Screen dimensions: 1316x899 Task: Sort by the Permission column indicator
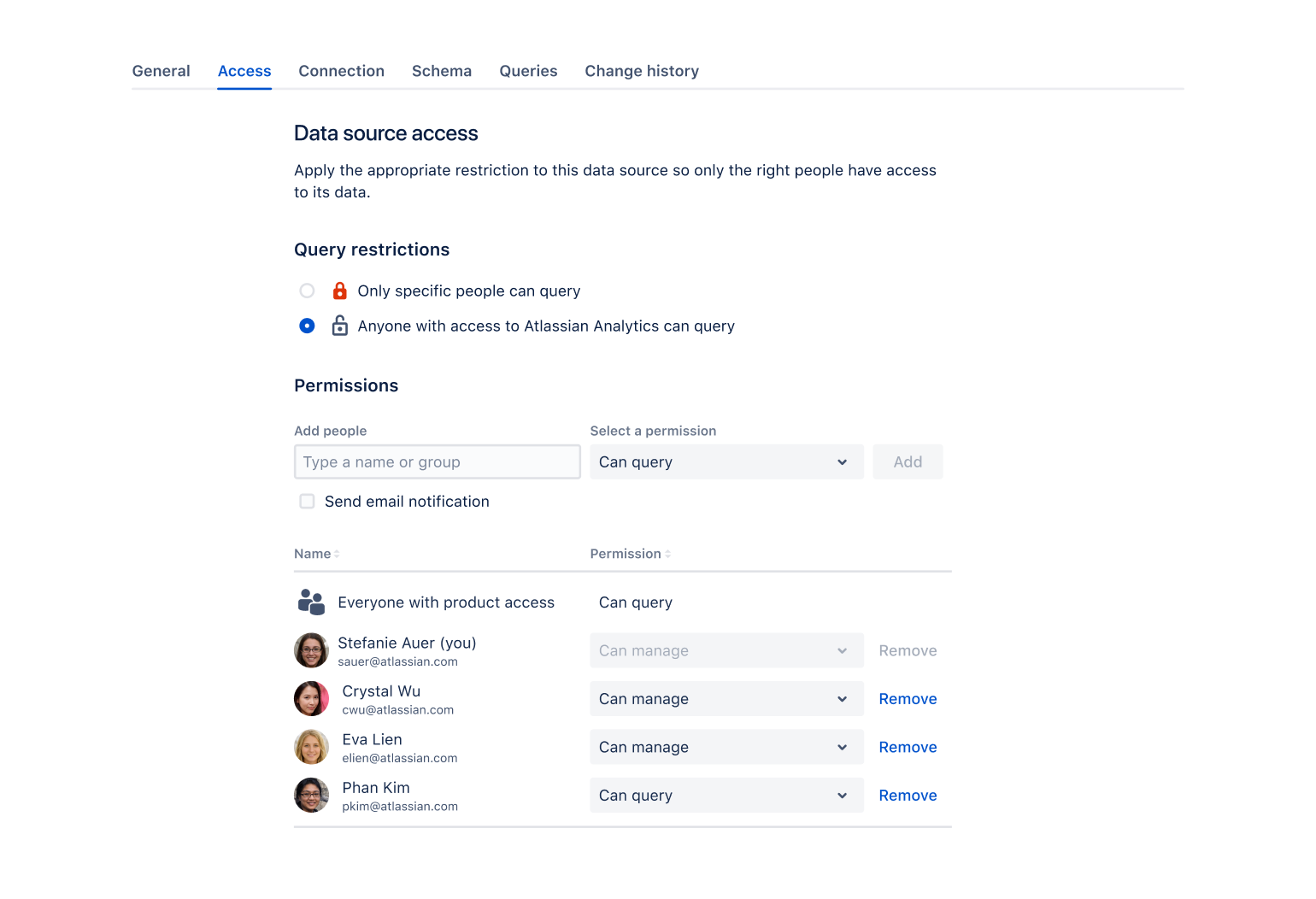[x=668, y=554]
